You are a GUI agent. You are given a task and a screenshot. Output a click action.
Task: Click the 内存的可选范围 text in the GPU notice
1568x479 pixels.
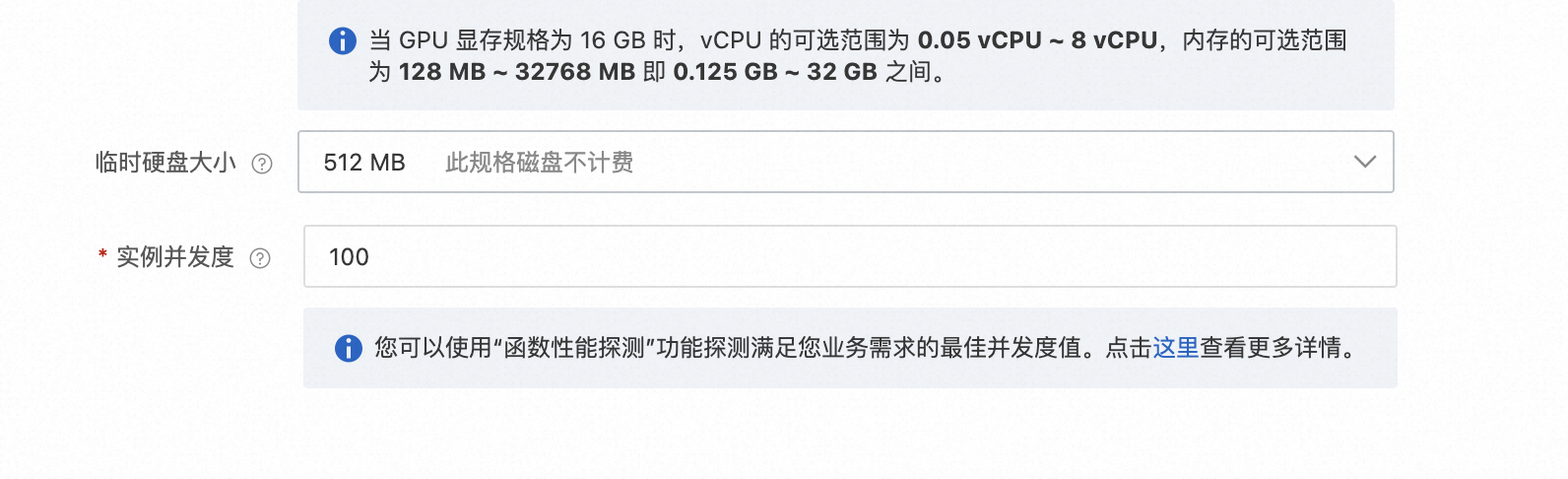(1264, 40)
